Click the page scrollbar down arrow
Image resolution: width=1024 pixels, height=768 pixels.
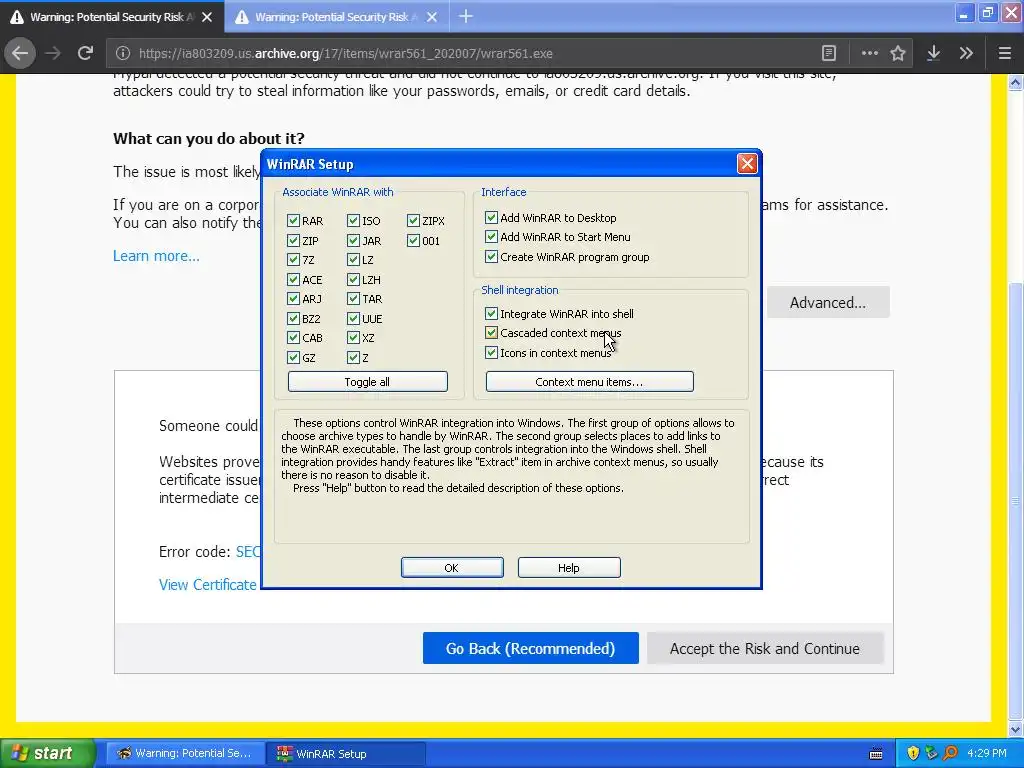tap(1016, 730)
